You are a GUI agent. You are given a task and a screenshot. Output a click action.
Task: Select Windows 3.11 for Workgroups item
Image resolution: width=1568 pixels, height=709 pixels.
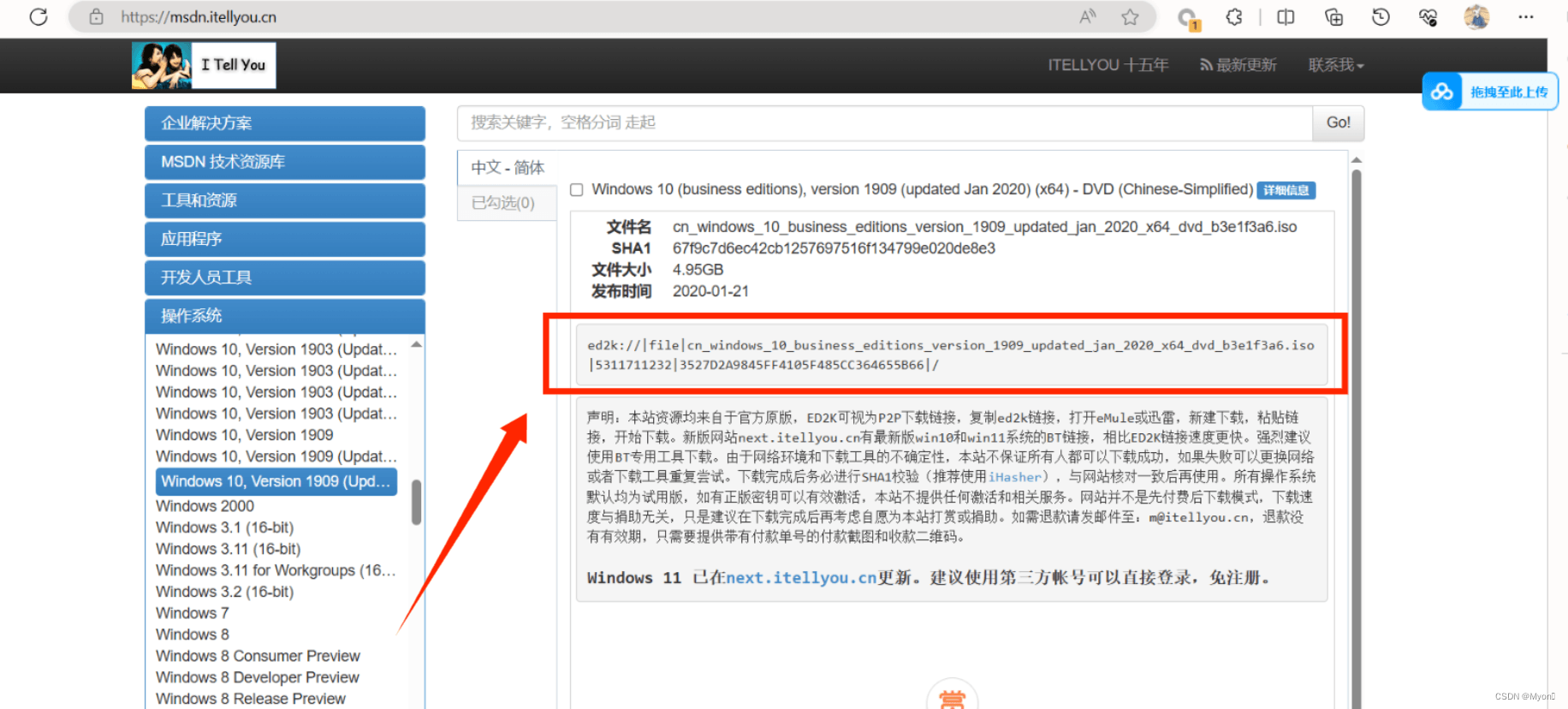276,570
